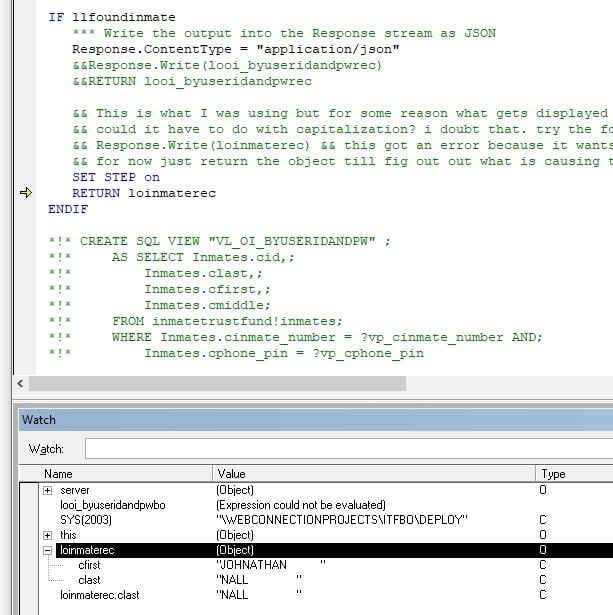Click the "&&RETURN looi_byuseridandpwrec" comment line
The image size is (613, 615).
[x=192, y=82]
